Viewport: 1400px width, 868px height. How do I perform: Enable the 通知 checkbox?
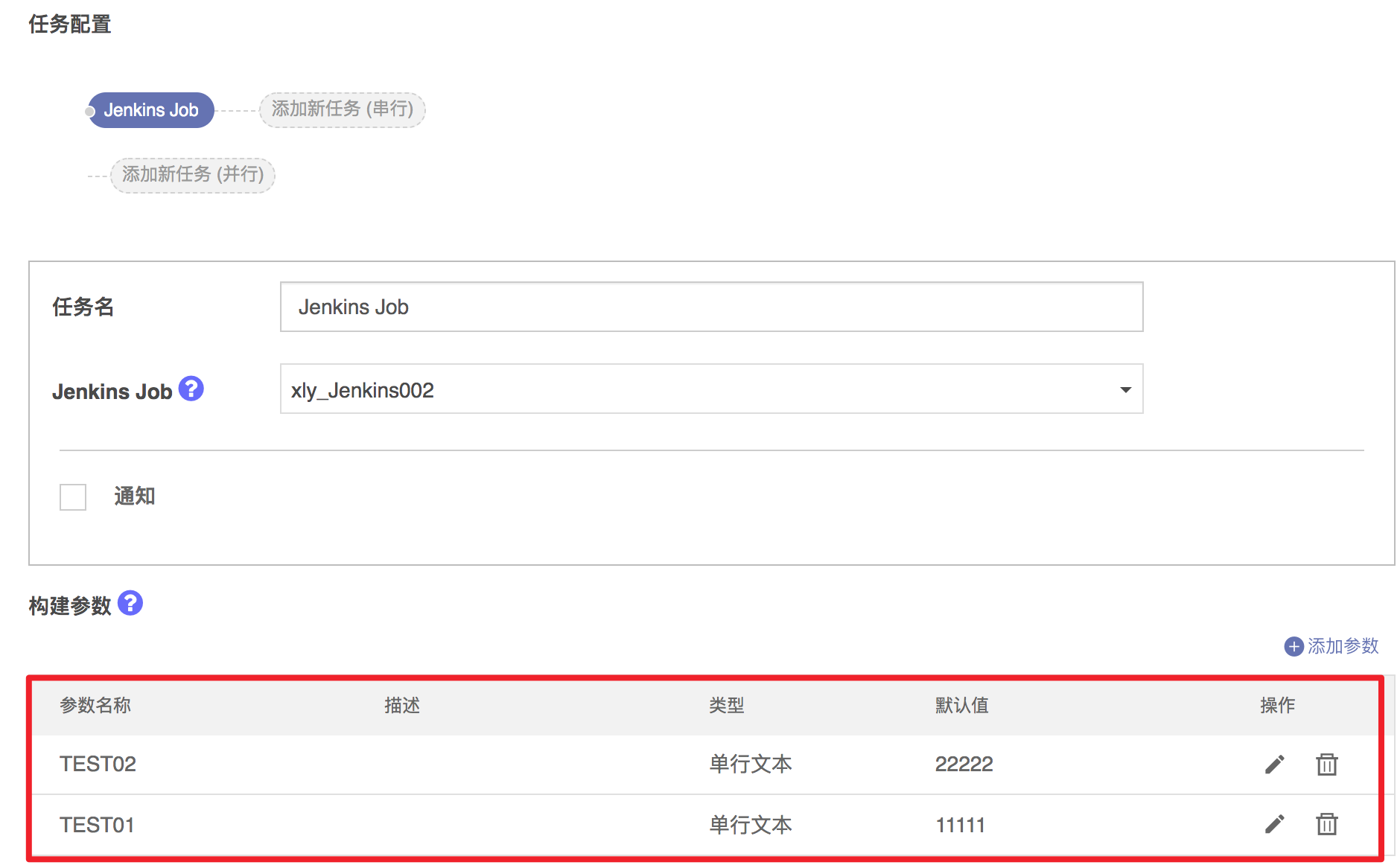tap(73, 497)
